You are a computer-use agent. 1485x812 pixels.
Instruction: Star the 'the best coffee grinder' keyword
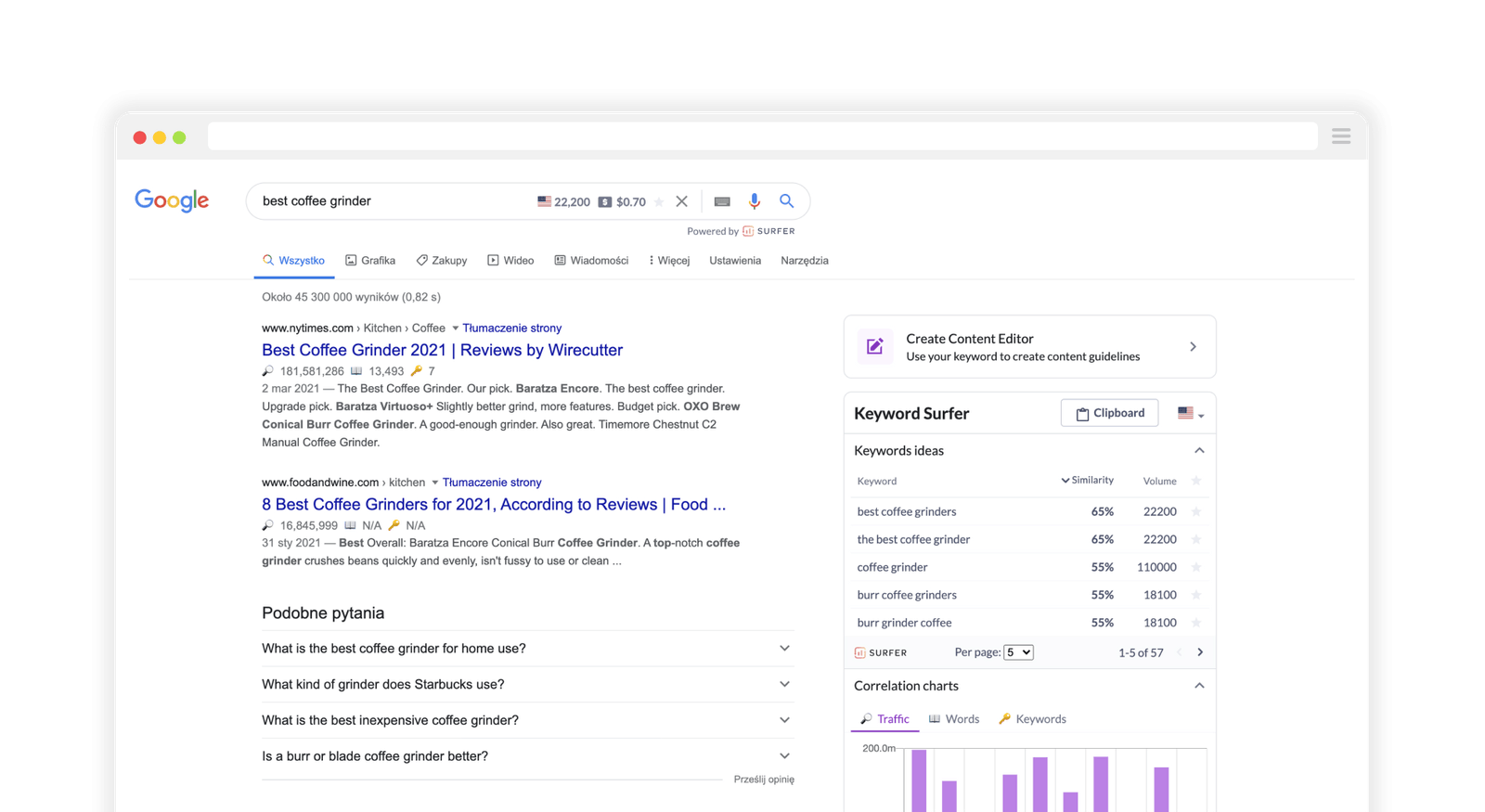(x=1196, y=539)
